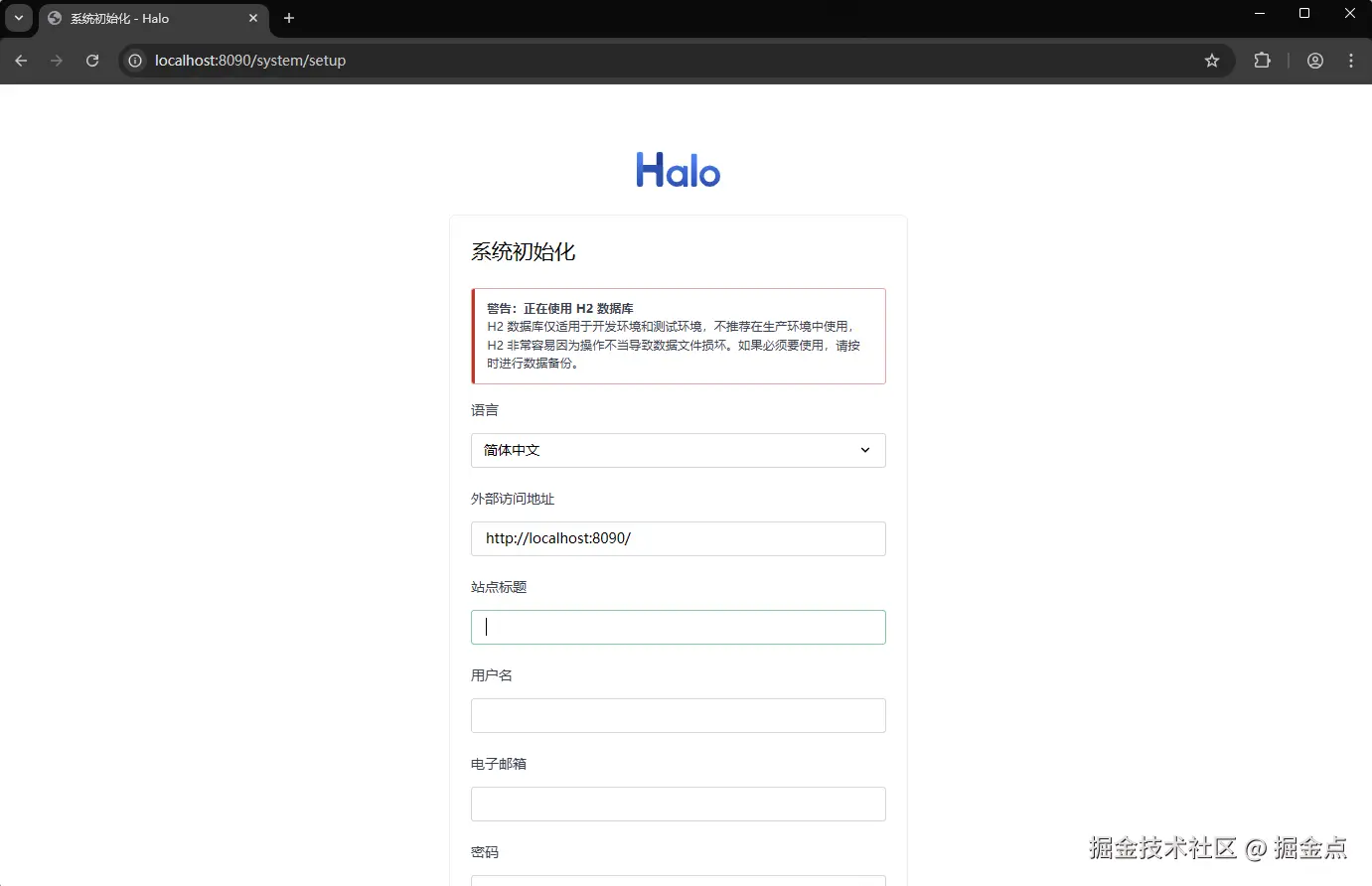The width and height of the screenshot is (1372, 886).
Task: Bookmark this page with star icon
Action: pyautogui.click(x=1212, y=61)
